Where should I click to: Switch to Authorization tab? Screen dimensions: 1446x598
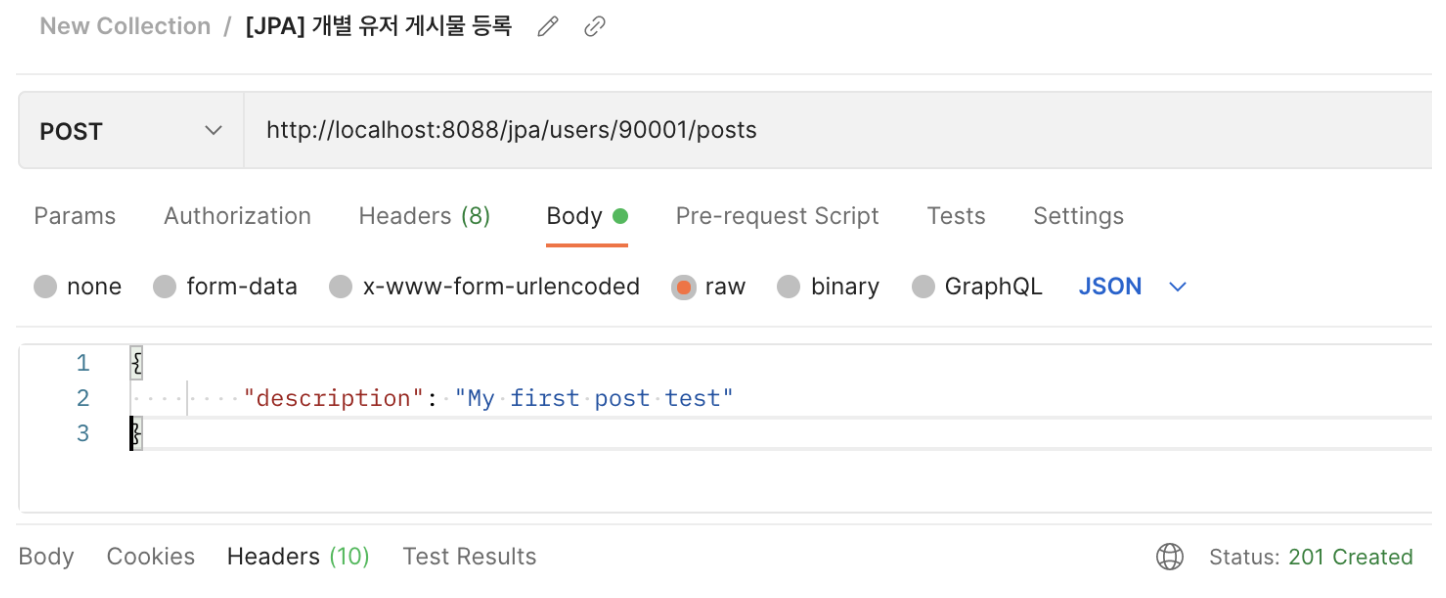237,216
